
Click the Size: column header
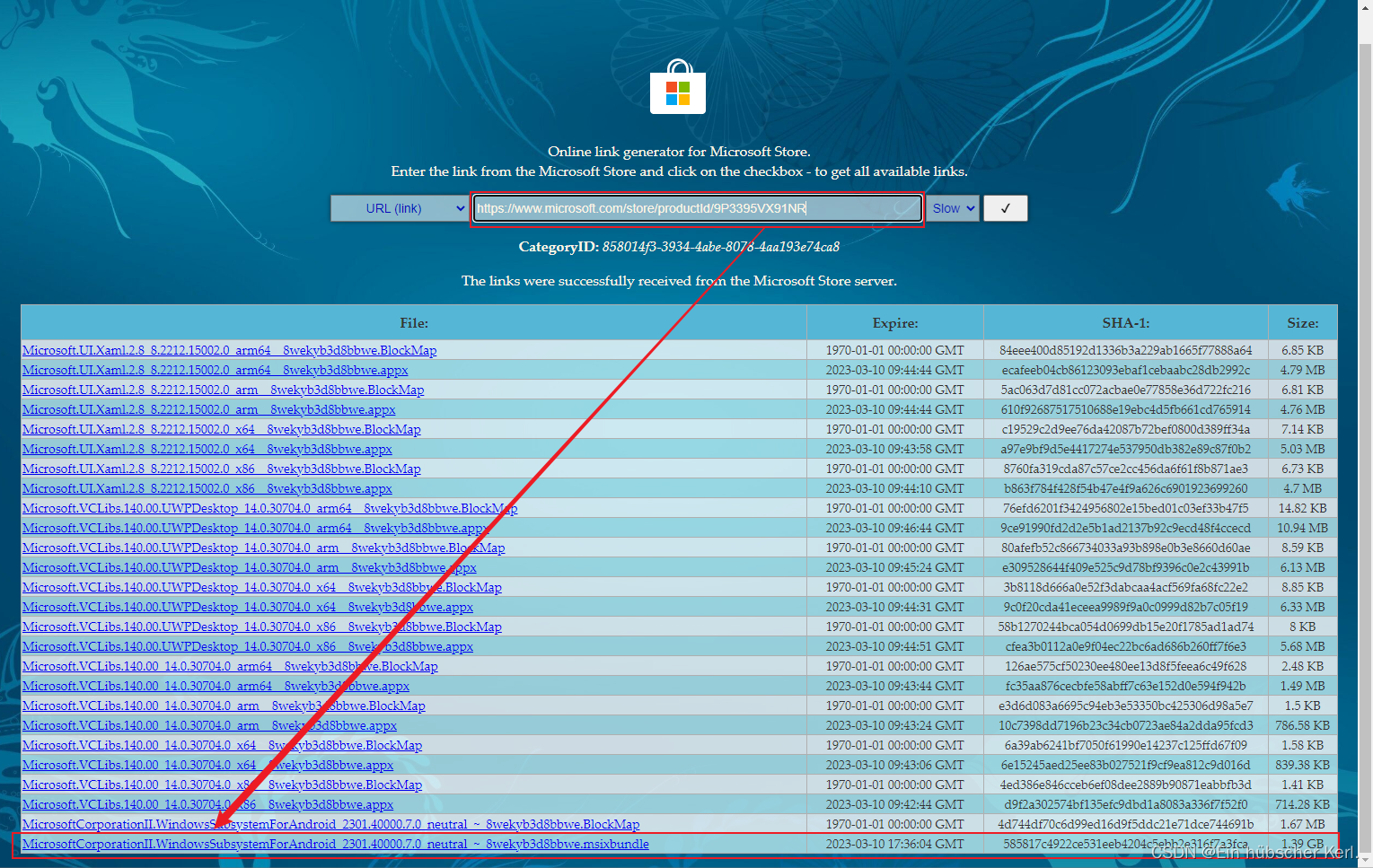pos(1303,323)
